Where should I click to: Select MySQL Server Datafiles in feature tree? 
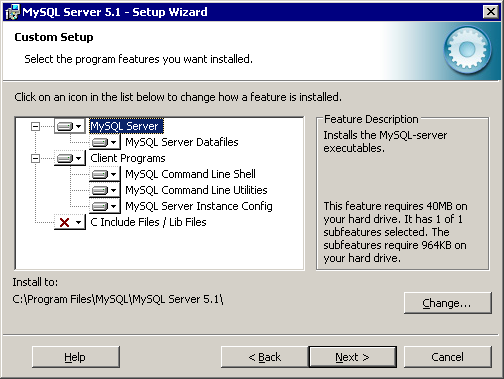[x=182, y=142]
